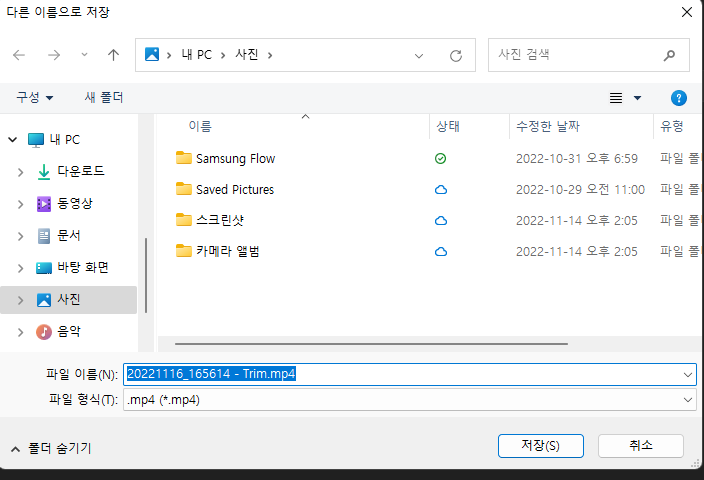This screenshot has height=480, width=704.
Task: Go back using the left arrow
Action: 19,55
